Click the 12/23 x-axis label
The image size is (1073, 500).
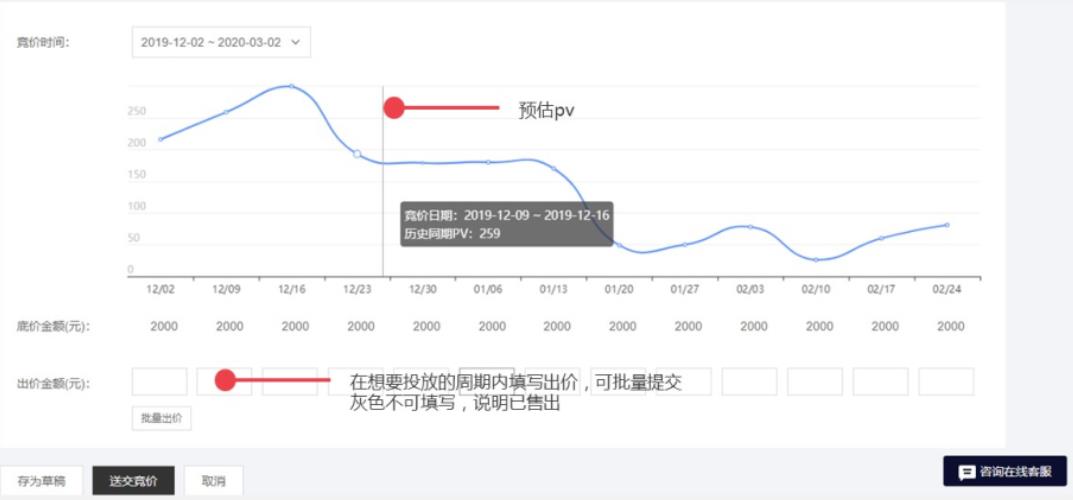click(x=357, y=290)
